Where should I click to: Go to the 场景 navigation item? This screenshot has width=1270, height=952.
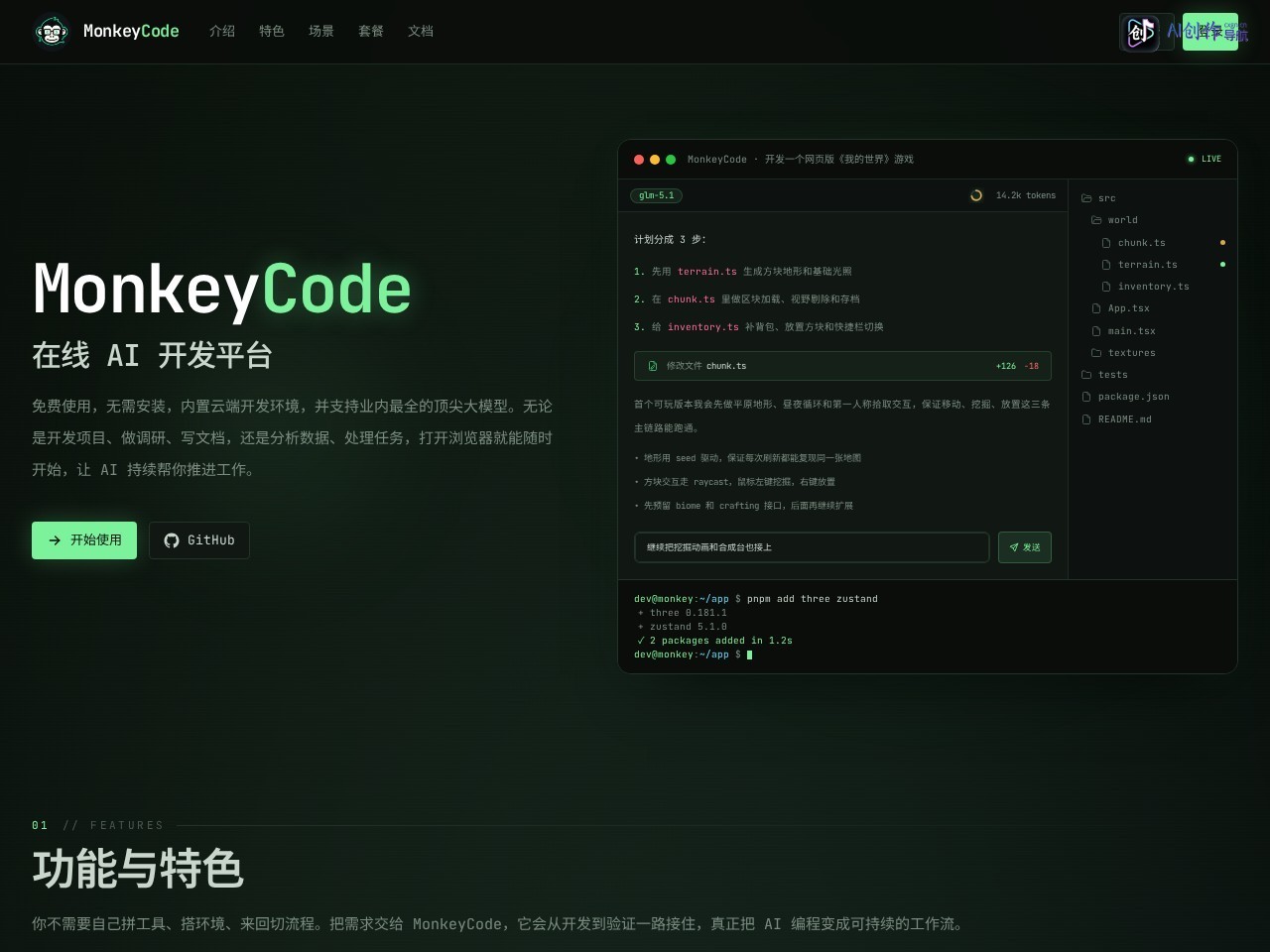point(321,32)
